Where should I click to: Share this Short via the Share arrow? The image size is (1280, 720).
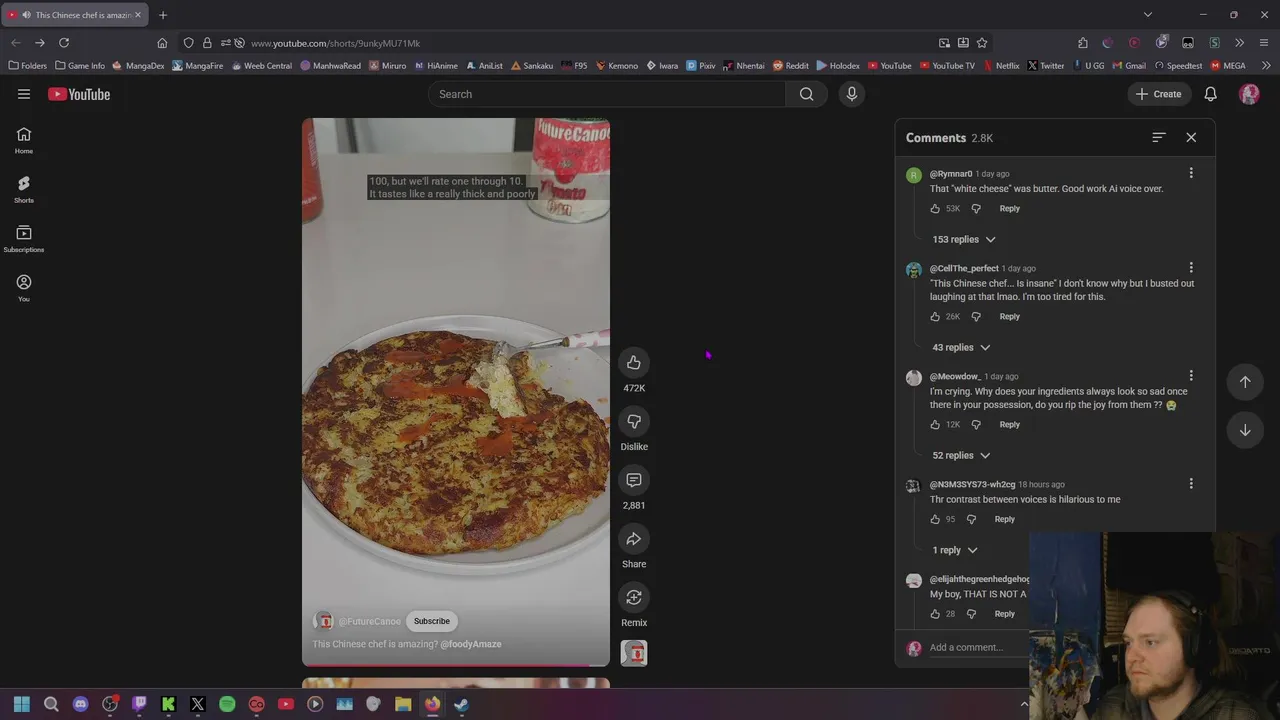(634, 539)
